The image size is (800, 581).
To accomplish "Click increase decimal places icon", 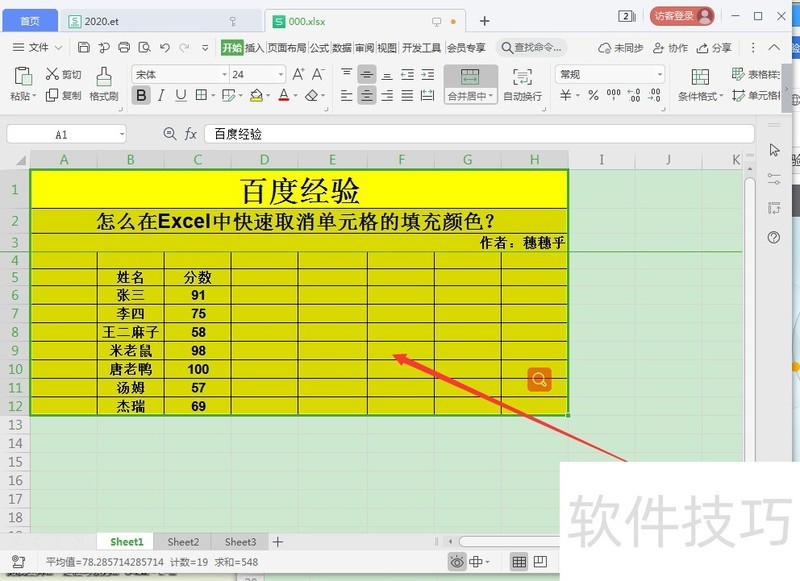I will point(634,95).
